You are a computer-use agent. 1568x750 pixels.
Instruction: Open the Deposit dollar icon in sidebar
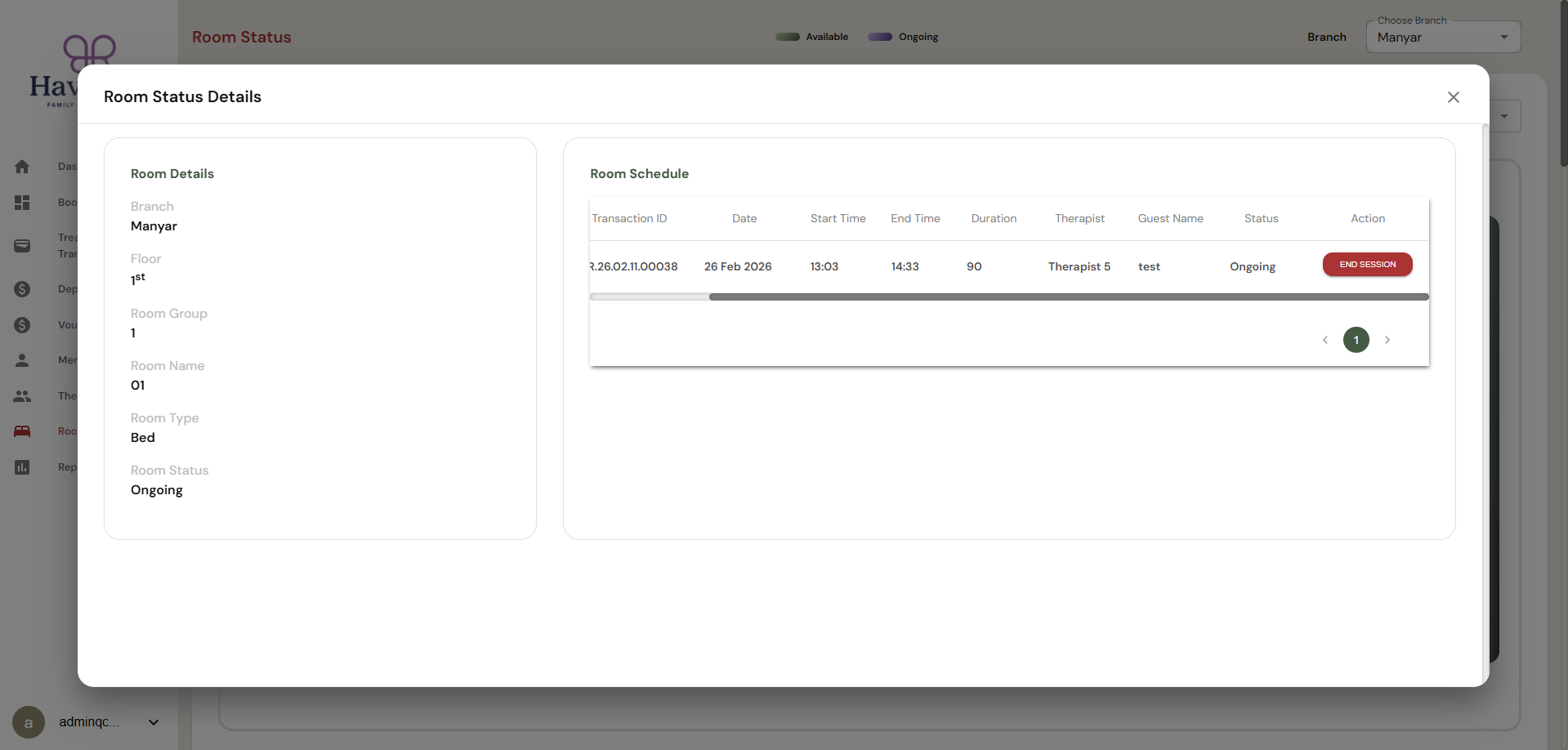click(x=22, y=289)
